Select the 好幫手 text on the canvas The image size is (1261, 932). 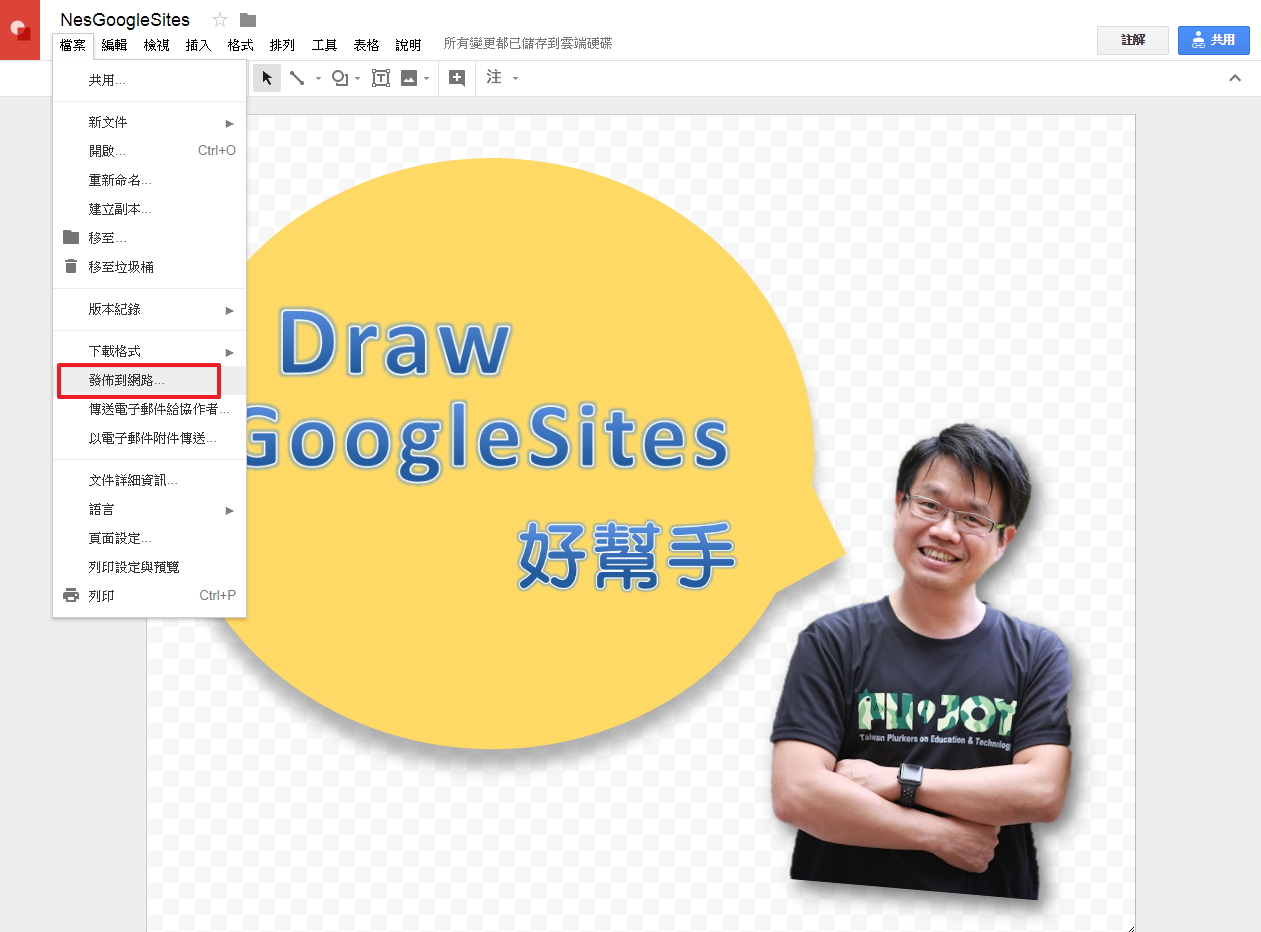[x=627, y=556]
